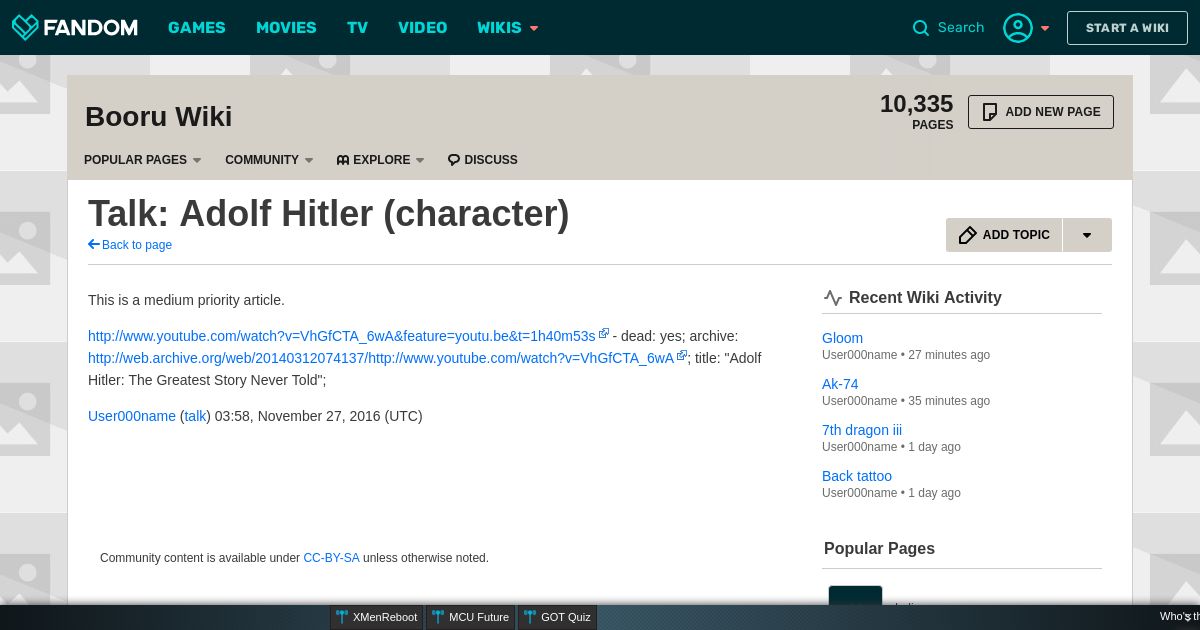Click the Fandom heart logo
This screenshot has height=630, width=1200.
tap(25, 27)
